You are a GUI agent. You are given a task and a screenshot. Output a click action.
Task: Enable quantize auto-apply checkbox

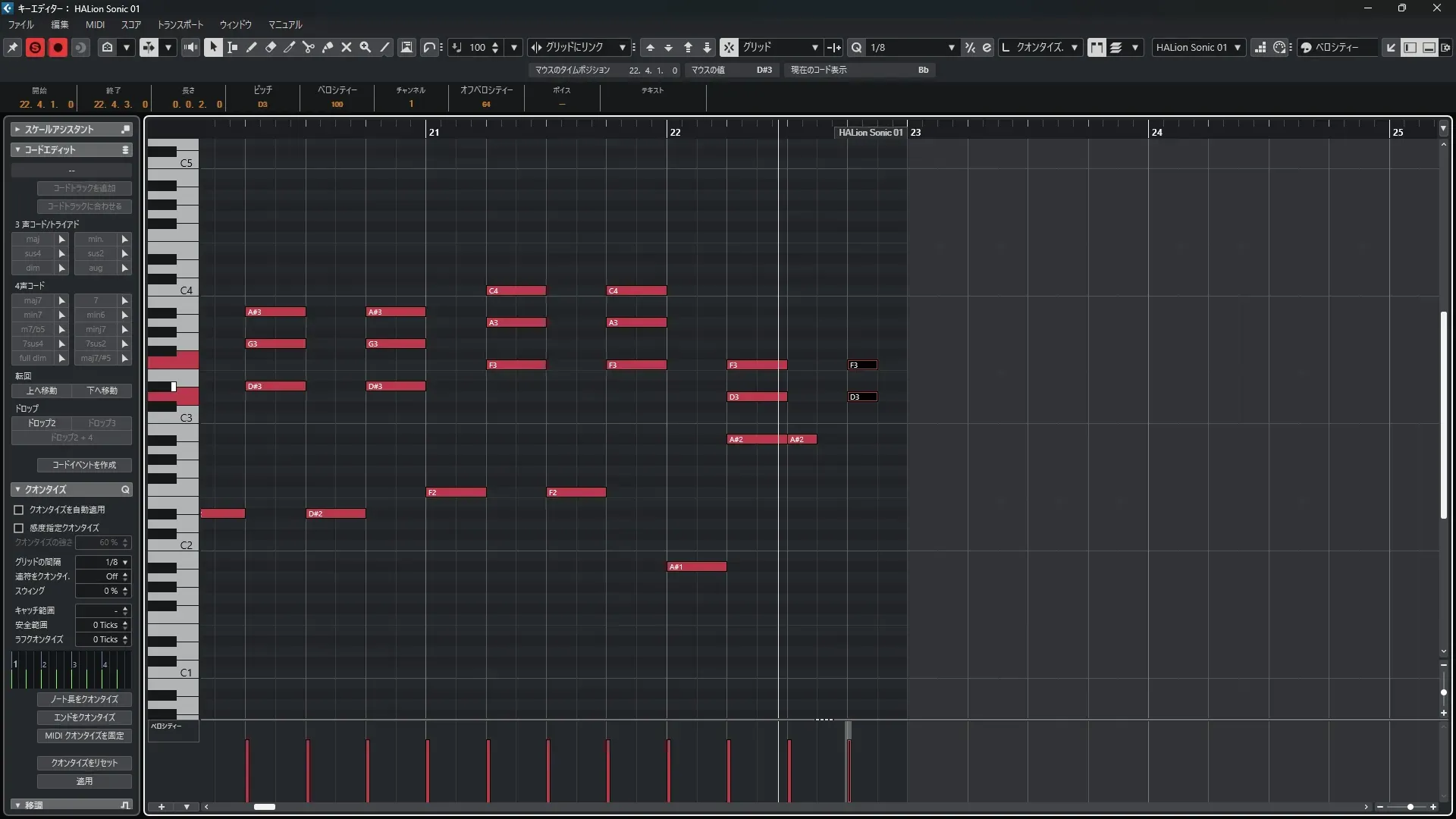click(19, 510)
